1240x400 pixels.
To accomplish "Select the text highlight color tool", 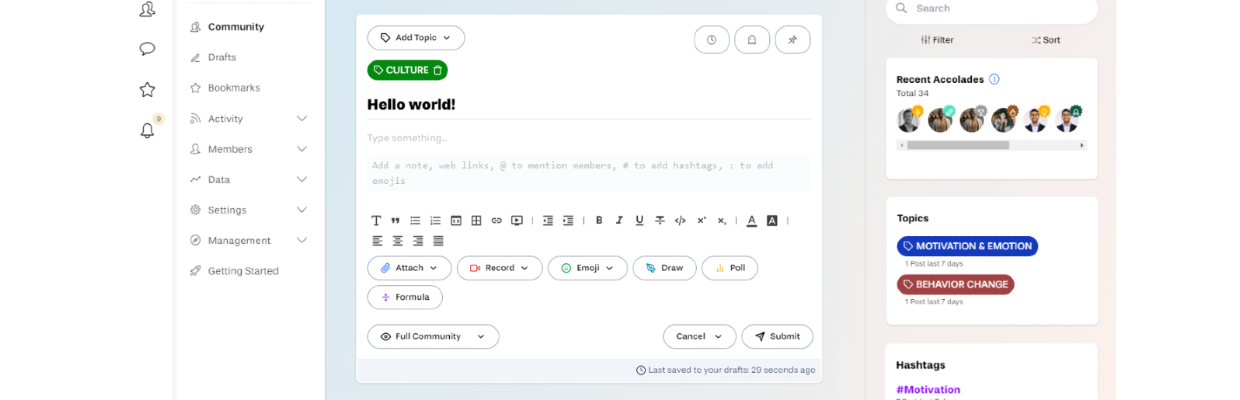I will tap(772, 220).
